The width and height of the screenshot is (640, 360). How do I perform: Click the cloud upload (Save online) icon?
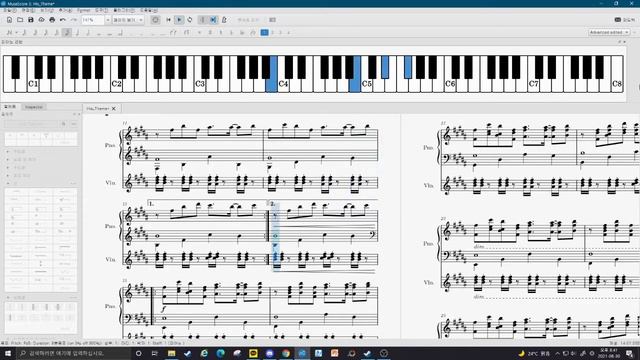pyautogui.click(x=41, y=20)
